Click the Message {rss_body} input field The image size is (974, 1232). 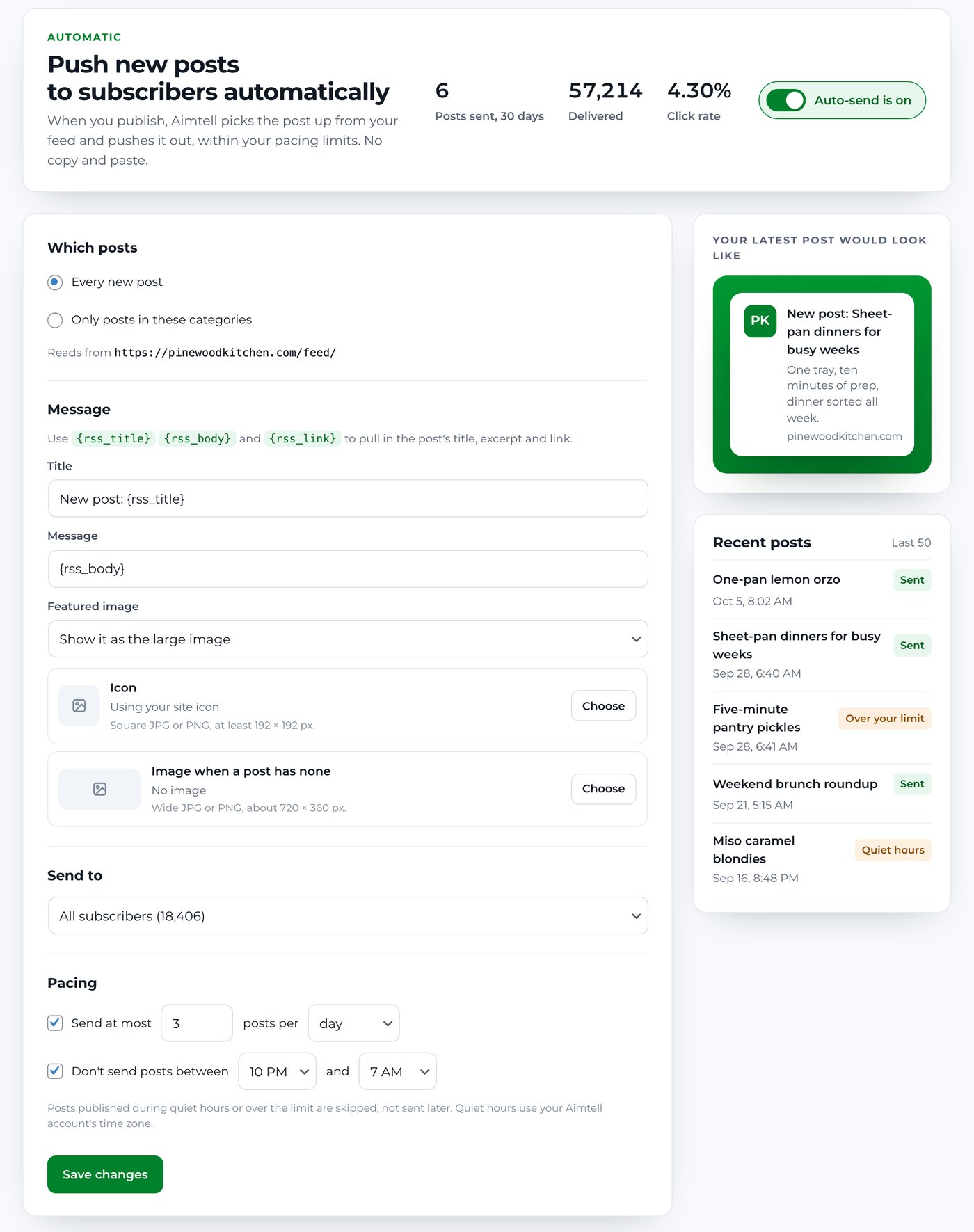(x=348, y=568)
